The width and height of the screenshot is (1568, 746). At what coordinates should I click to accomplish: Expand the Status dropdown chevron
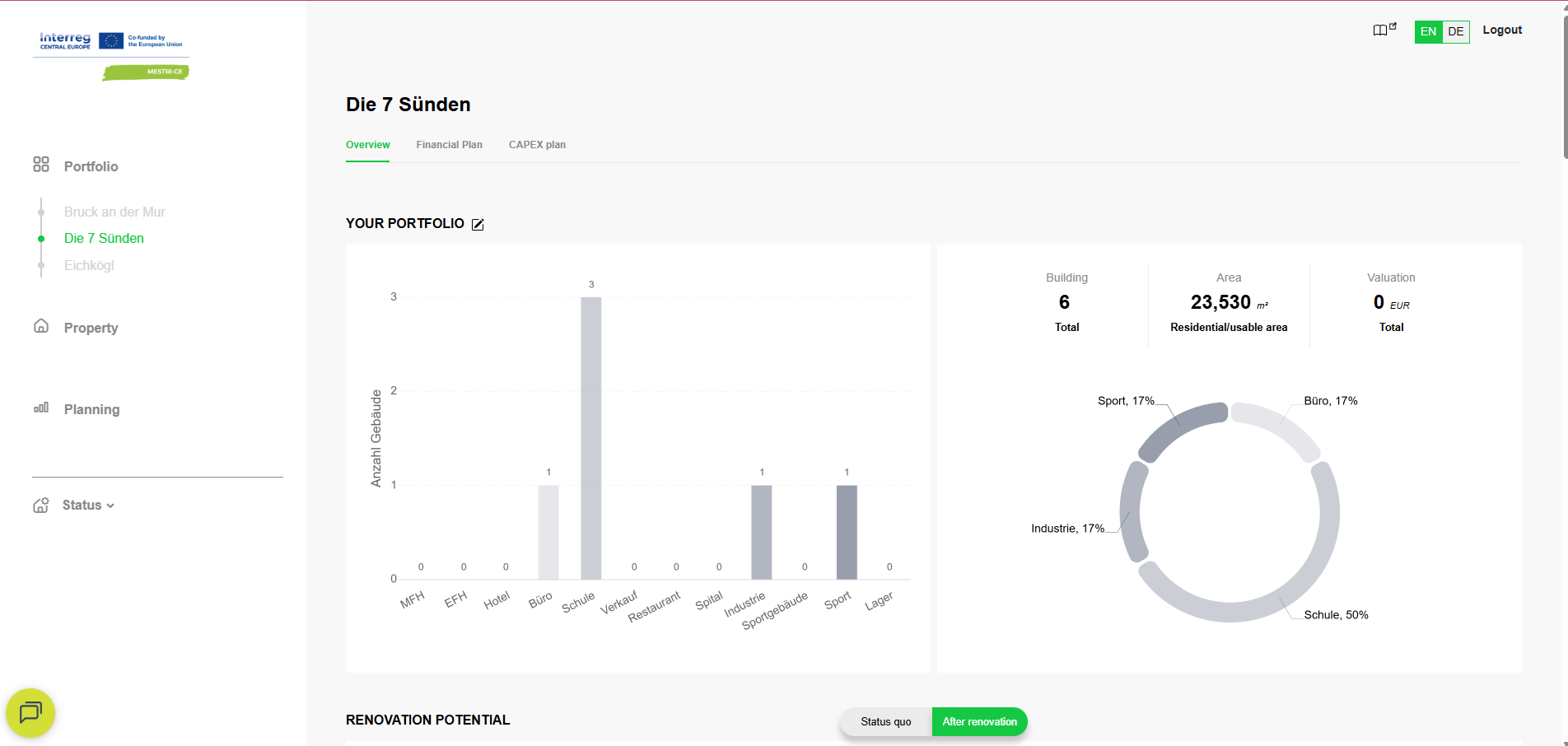[110, 506]
